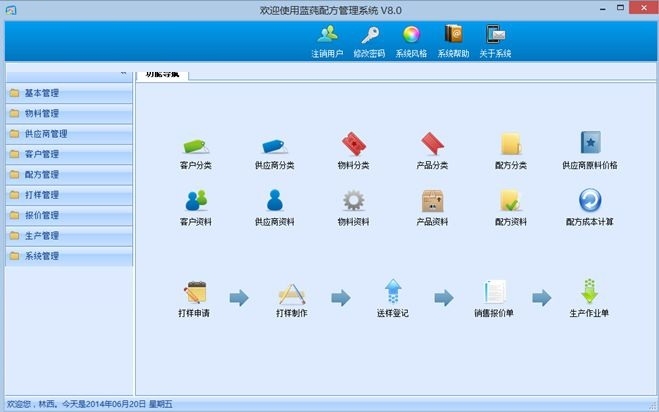Open 销售报价单 document icon
Viewport: 659px width, 412px height.
point(494,291)
